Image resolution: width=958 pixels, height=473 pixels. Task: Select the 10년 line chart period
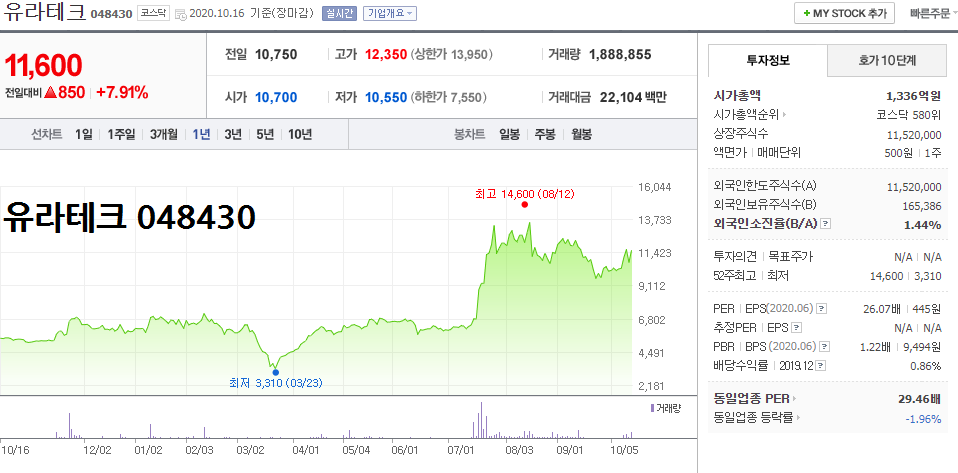(299, 134)
